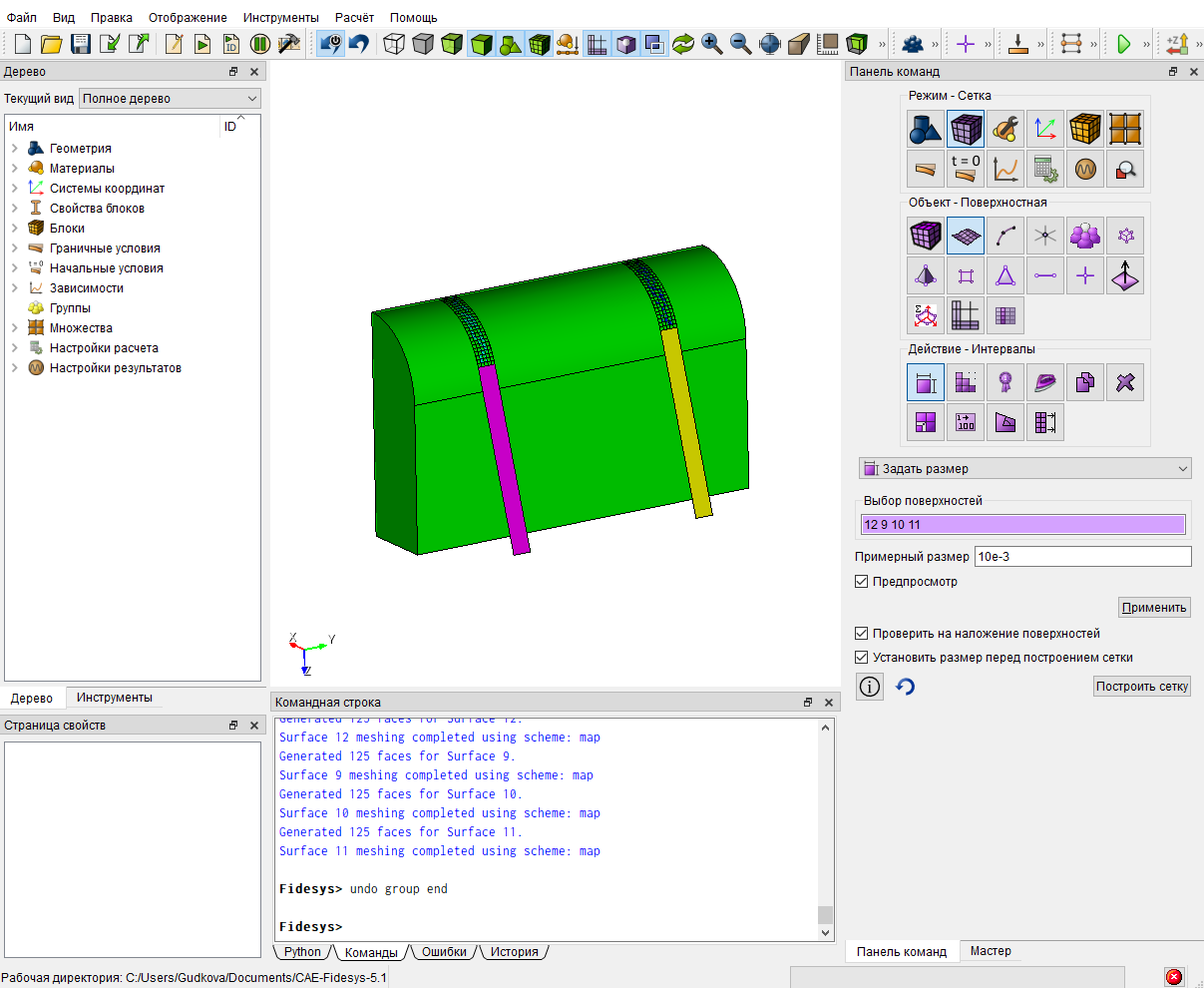Screen dimensions: 1204x988
Task: Click the pause script icon
Action: 260,44
